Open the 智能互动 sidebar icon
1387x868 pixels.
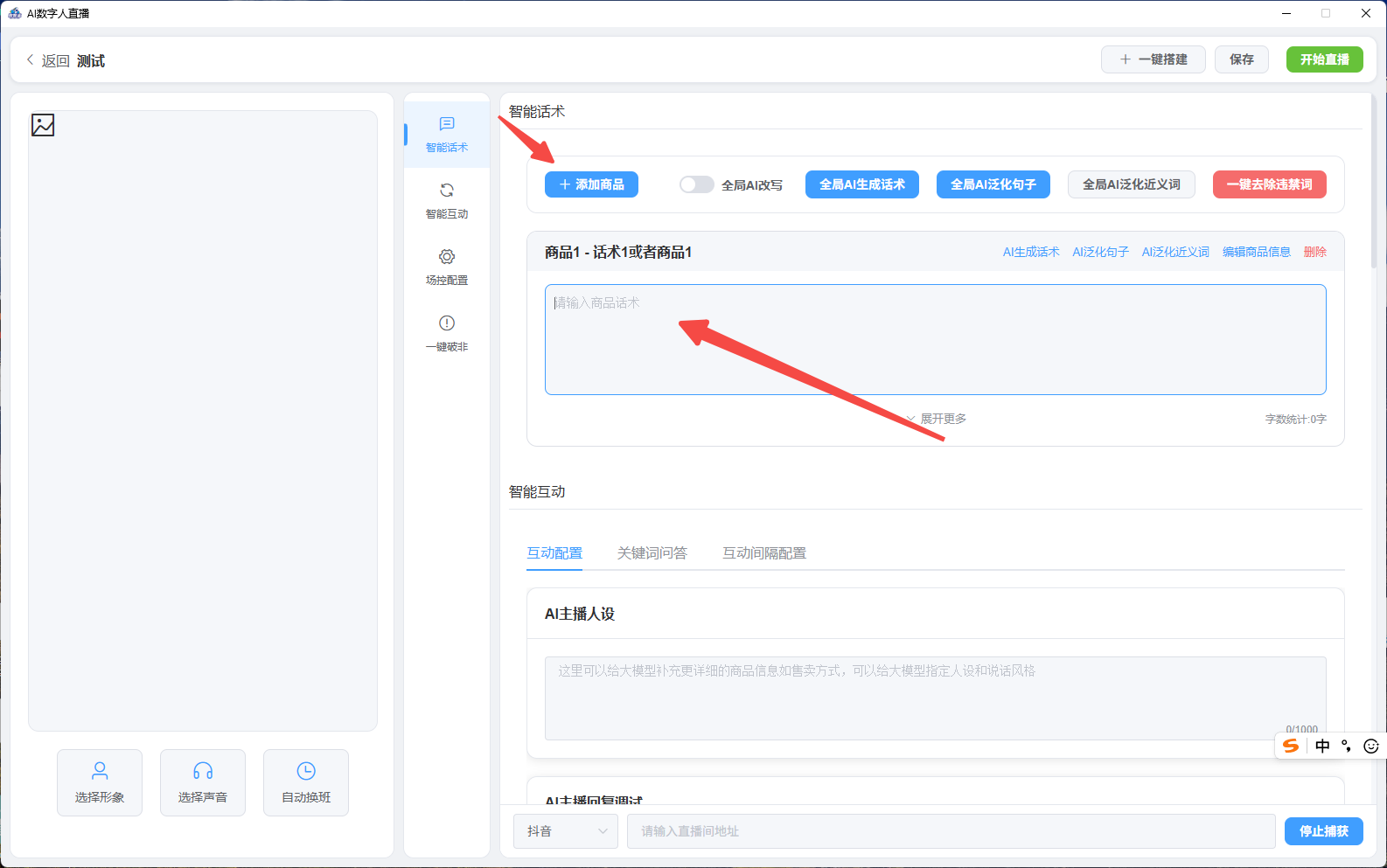click(446, 191)
